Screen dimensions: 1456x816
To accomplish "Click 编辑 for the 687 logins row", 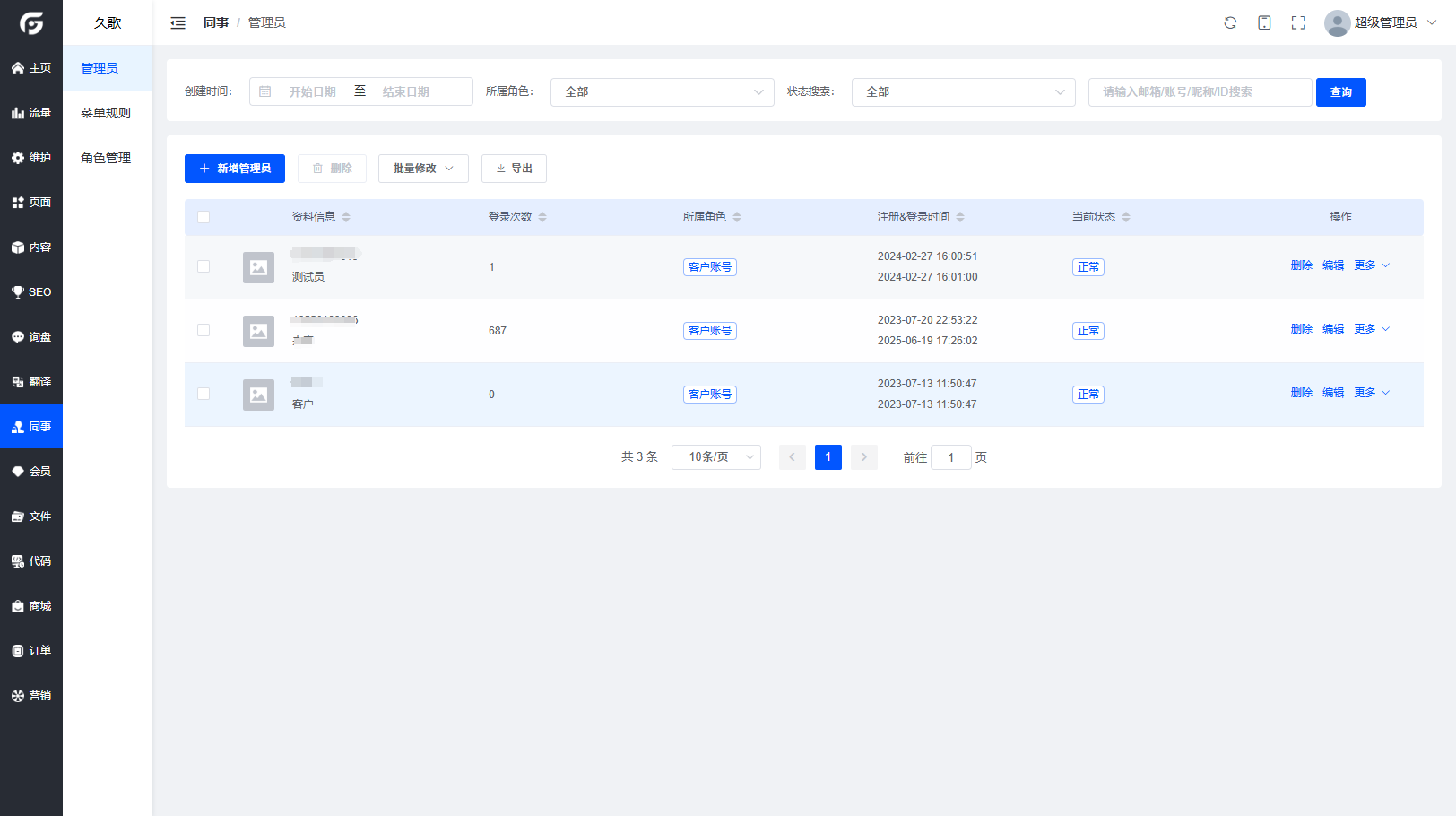I will coord(1333,329).
